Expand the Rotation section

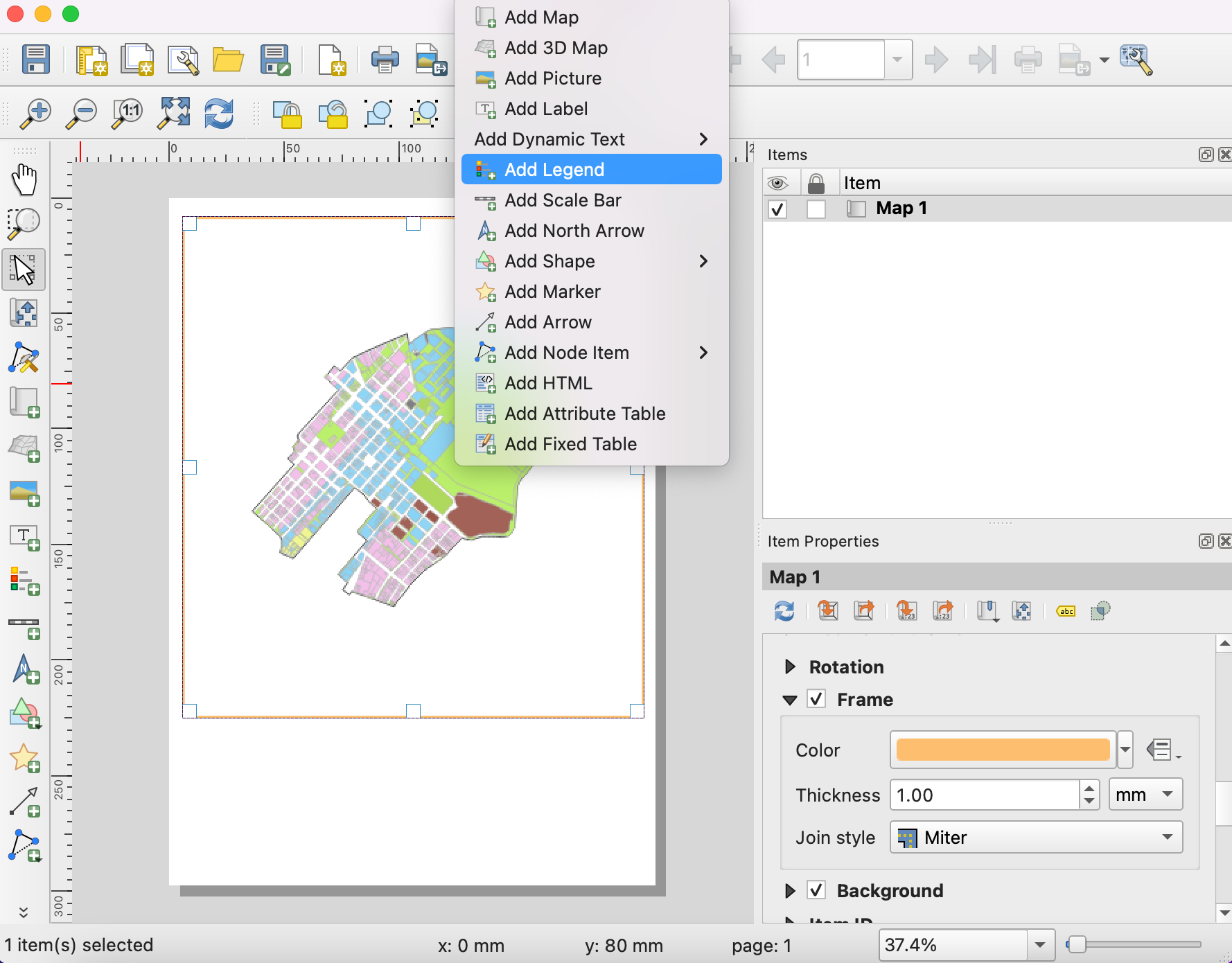point(790,666)
